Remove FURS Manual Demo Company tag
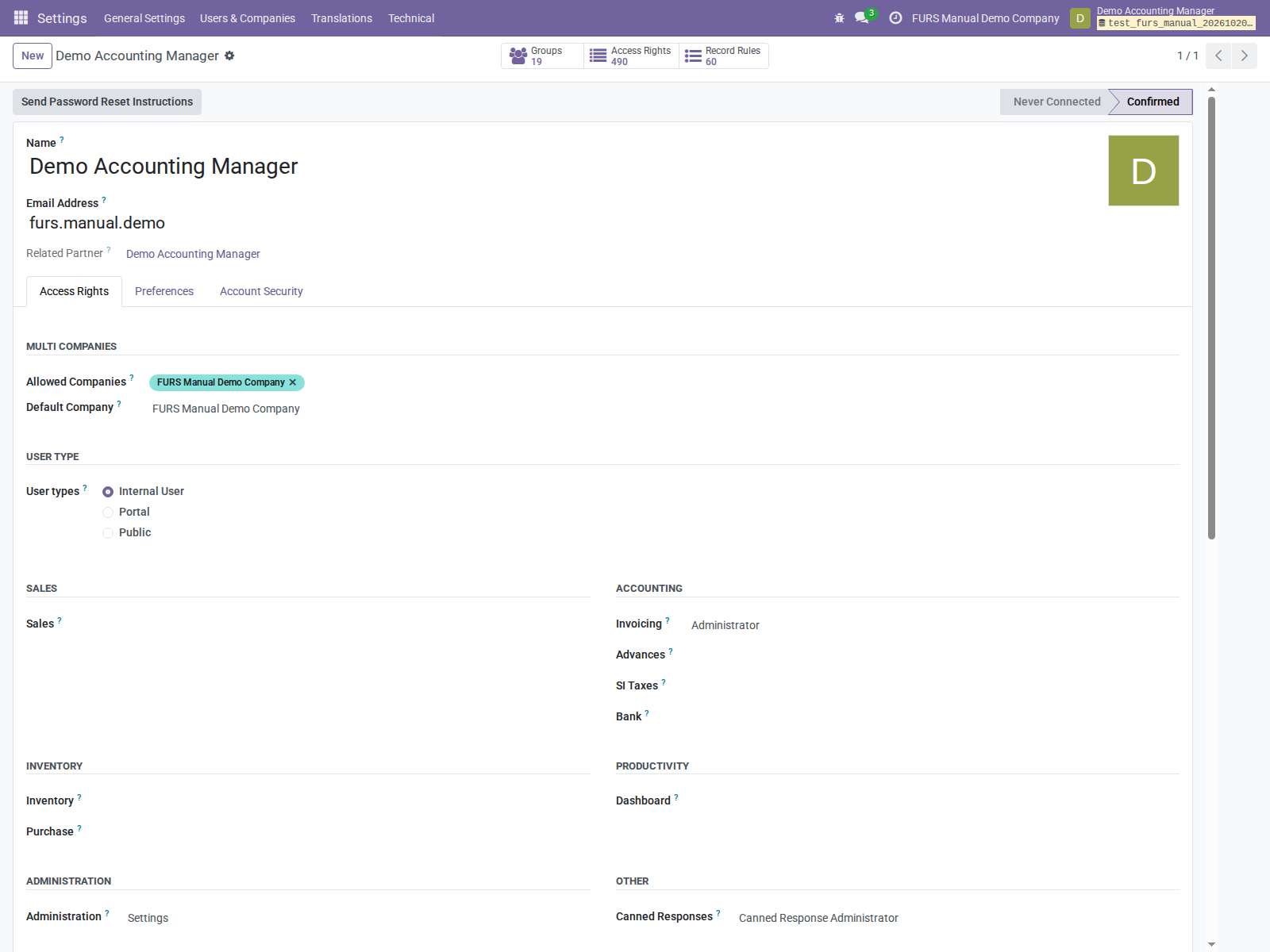The height and width of the screenshot is (952, 1270). pyautogui.click(x=293, y=382)
